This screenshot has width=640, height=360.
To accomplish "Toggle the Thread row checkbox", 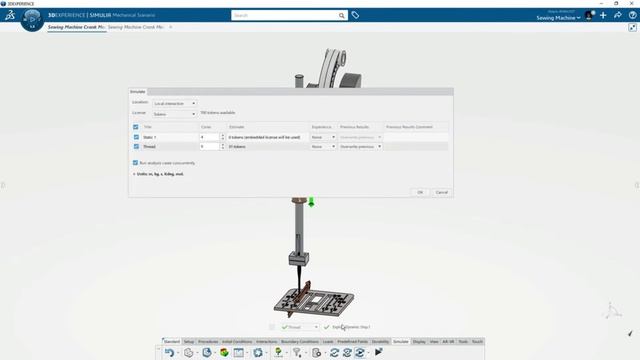I will [x=136, y=147].
